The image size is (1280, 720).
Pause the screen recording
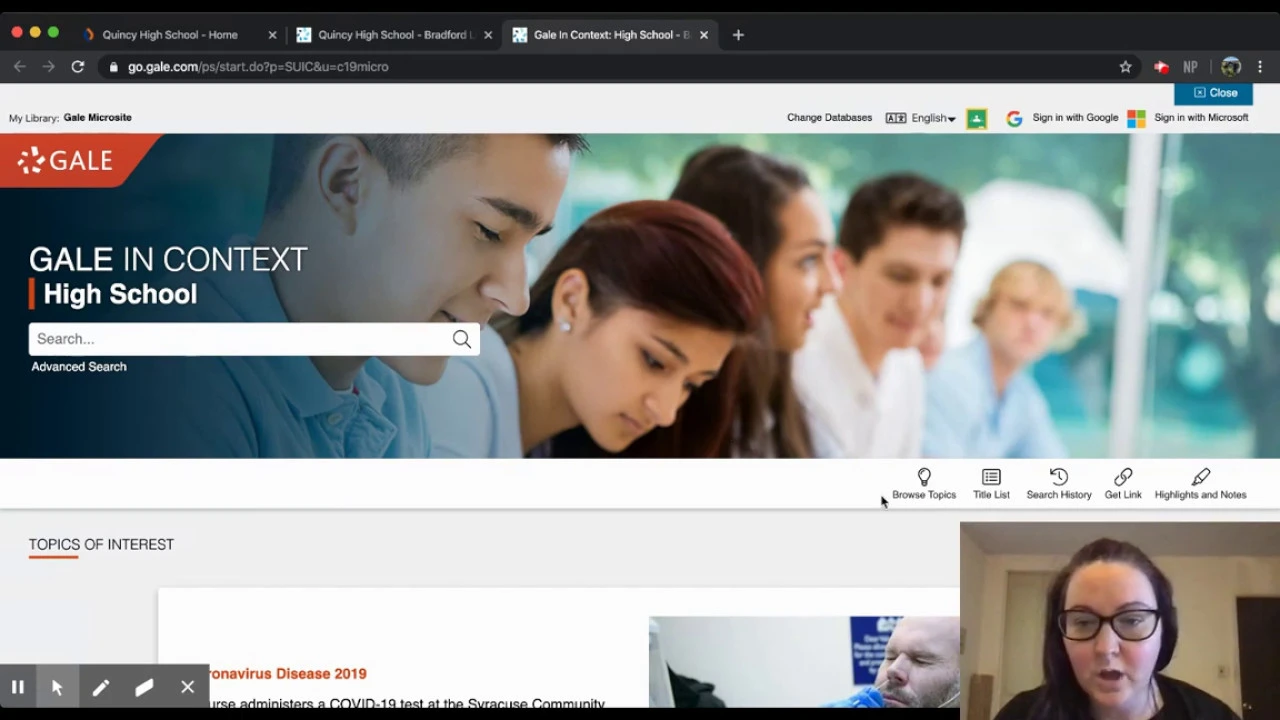(x=18, y=688)
